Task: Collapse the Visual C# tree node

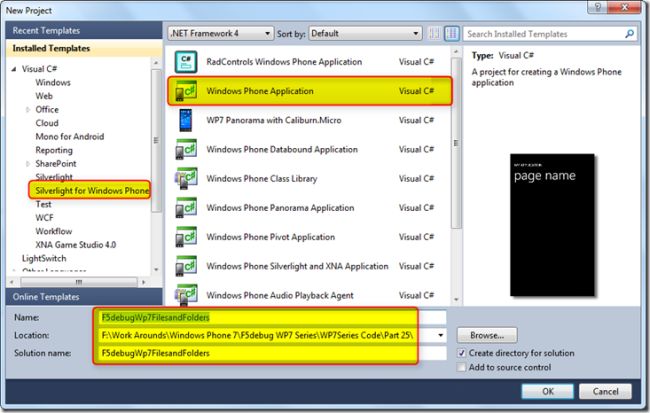Action: pyautogui.click(x=14, y=69)
